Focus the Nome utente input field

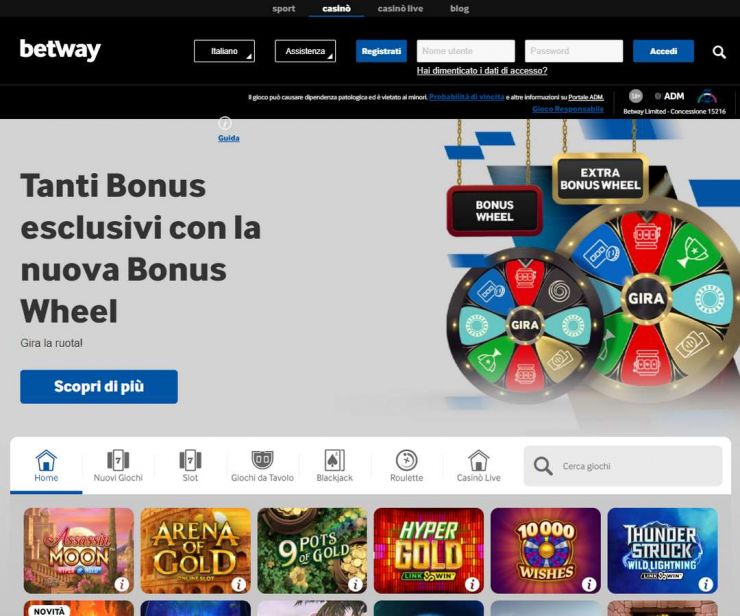coord(466,51)
